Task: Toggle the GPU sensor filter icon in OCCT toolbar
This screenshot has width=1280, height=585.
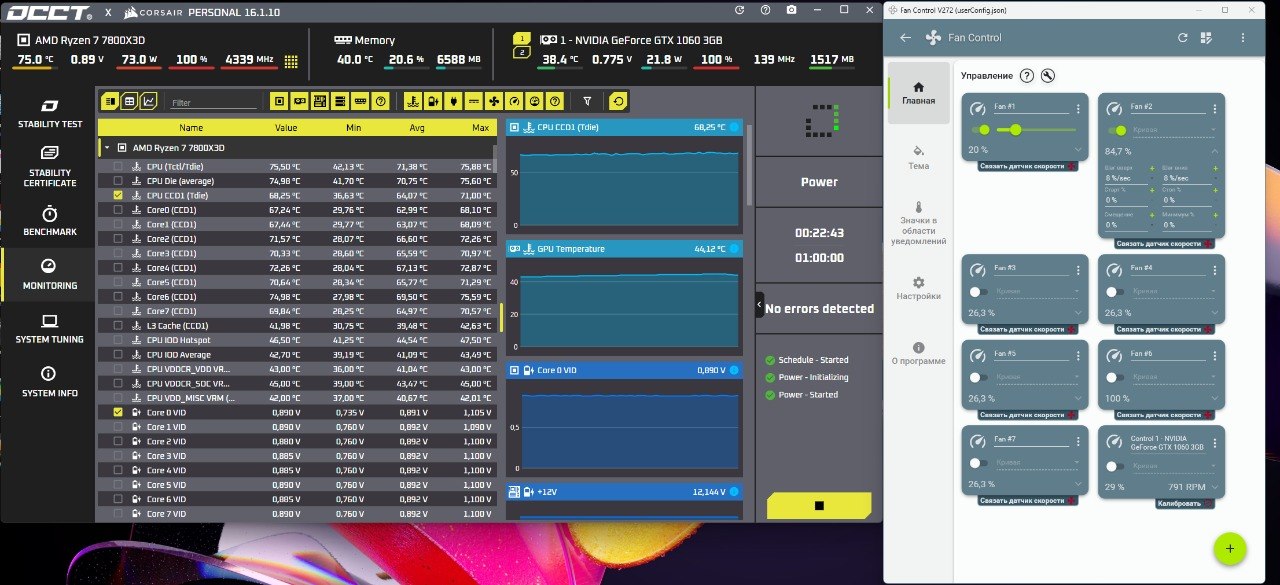Action: point(299,101)
